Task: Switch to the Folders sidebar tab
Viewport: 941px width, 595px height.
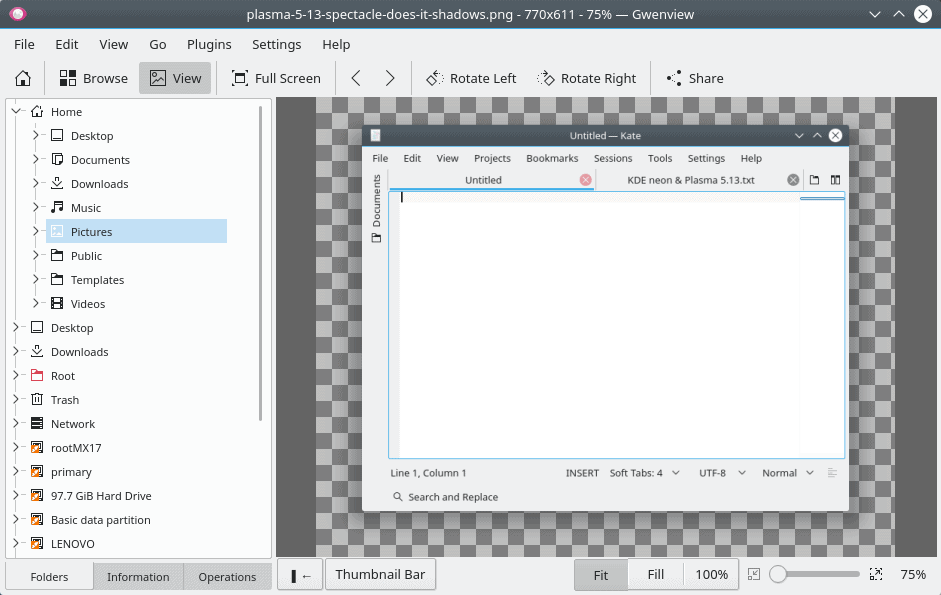Action: coord(49,576)
